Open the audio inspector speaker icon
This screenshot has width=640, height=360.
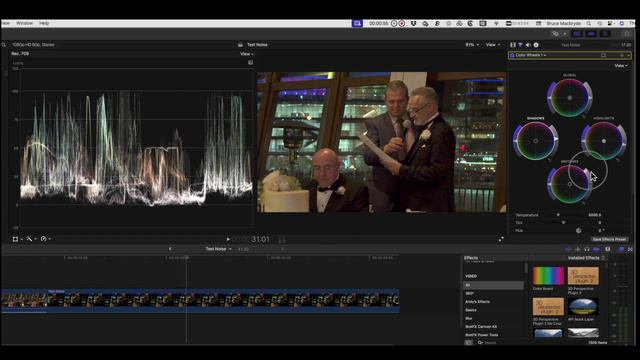(x=528, y=45)
